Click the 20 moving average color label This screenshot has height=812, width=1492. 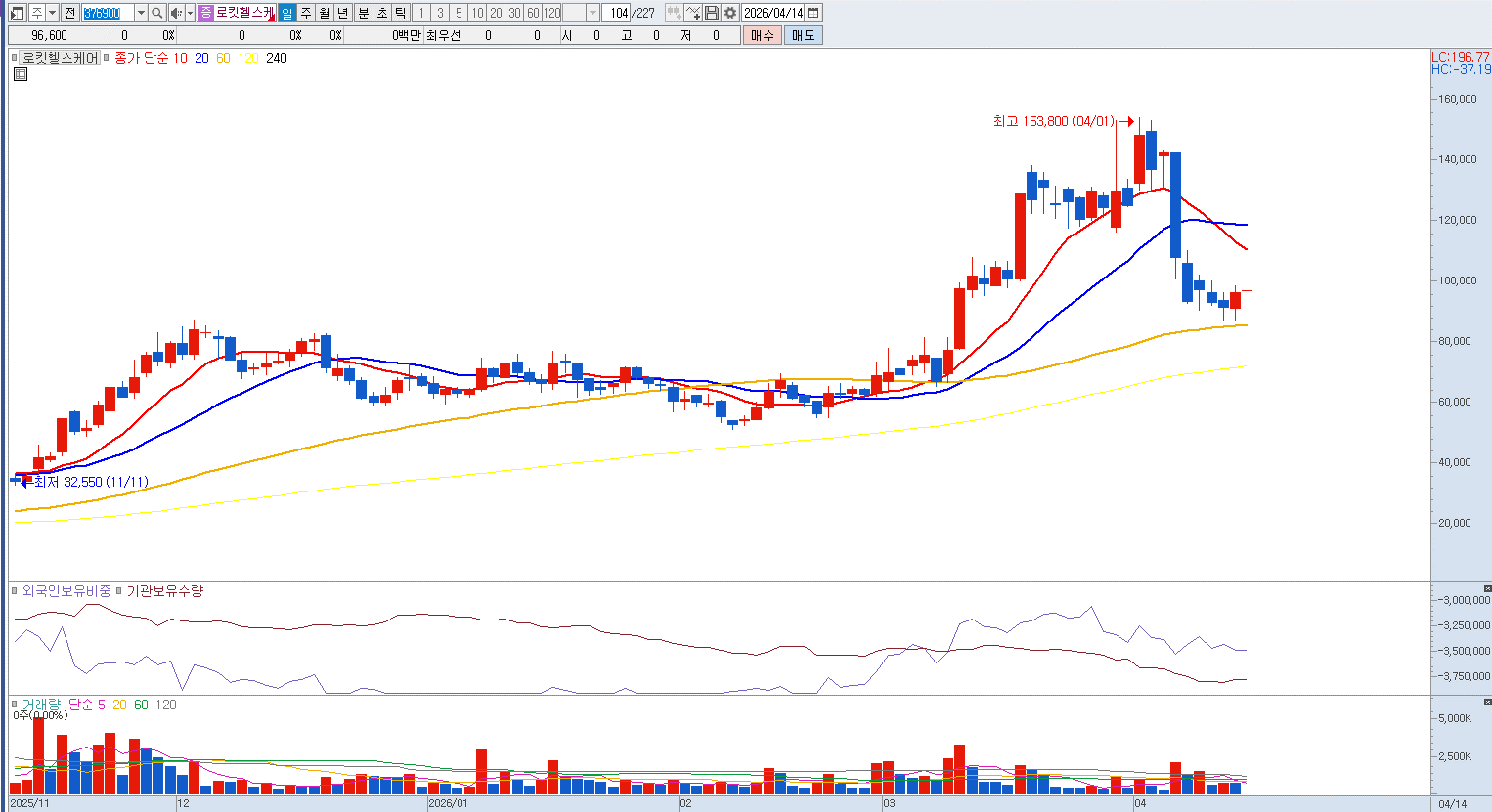(201, 58)
